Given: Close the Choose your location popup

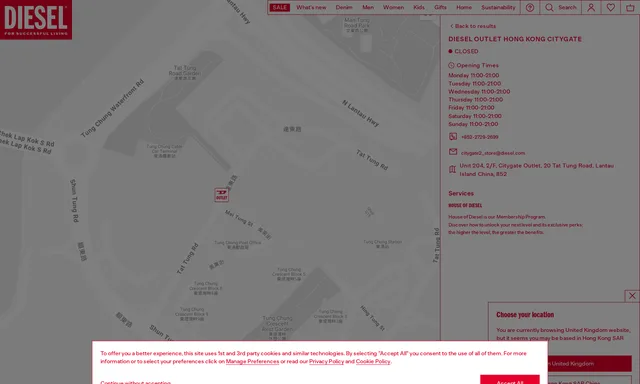Looking at the screenshot, I should tap(632, 296).
